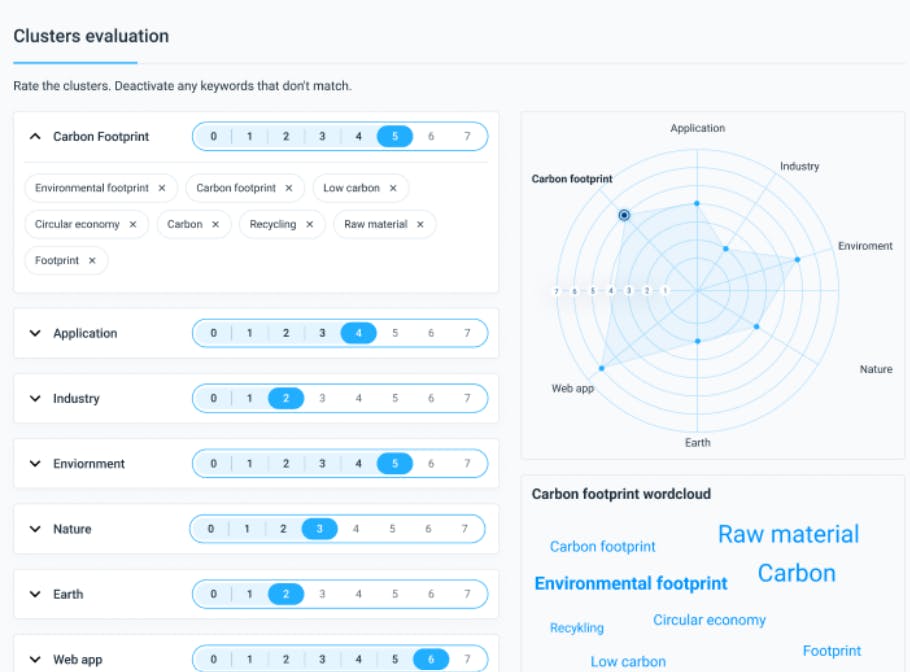The image size is (910, 672).
Task: Click Low carbon in the wordcloud
Action: click(x=628, y=662)
